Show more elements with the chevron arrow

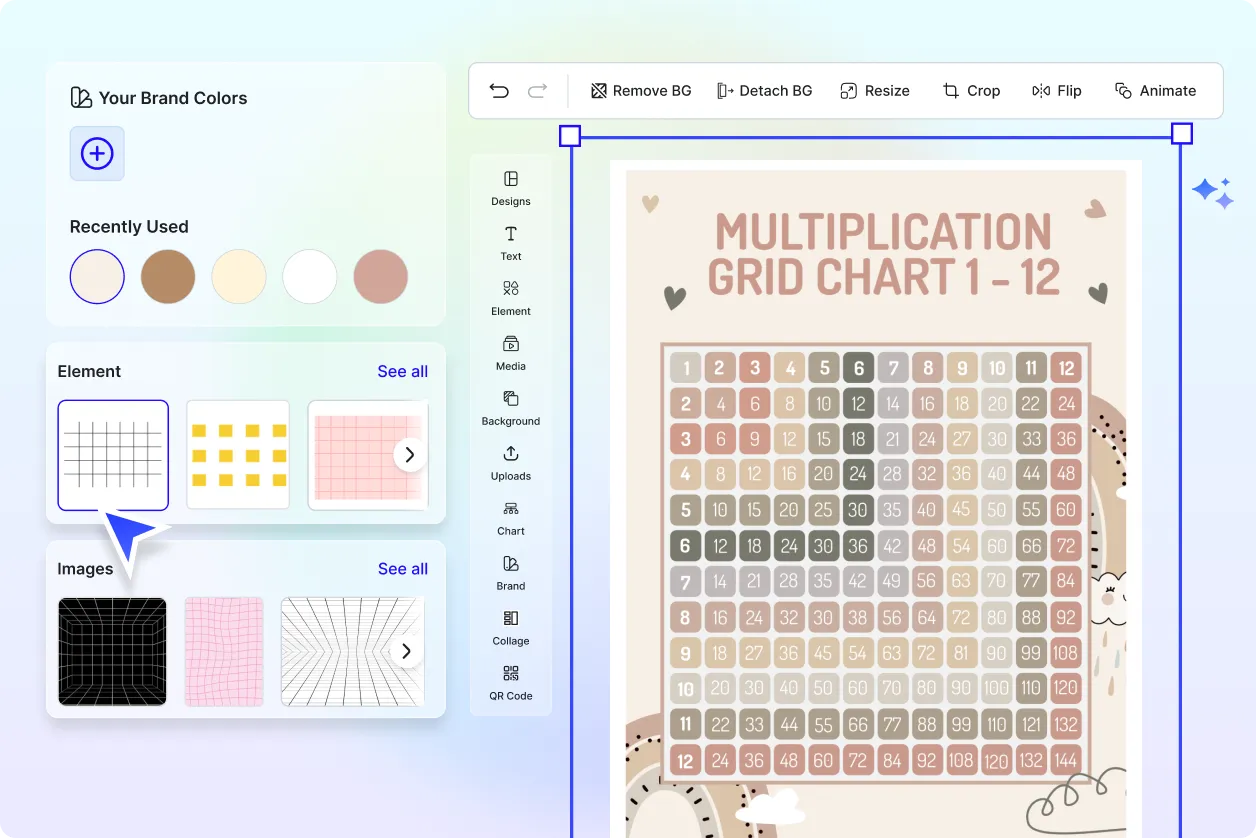pyautogui.click(x=409, y=455)
